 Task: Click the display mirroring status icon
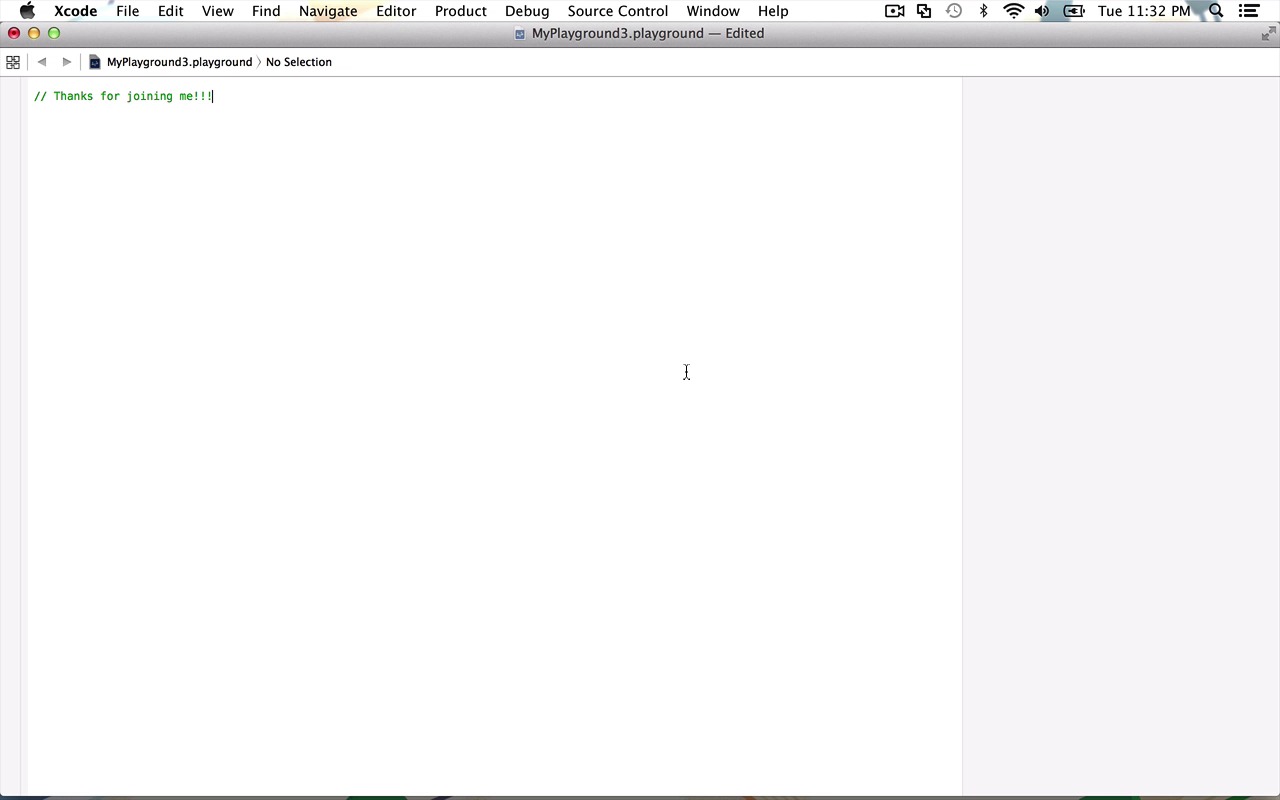924,11
